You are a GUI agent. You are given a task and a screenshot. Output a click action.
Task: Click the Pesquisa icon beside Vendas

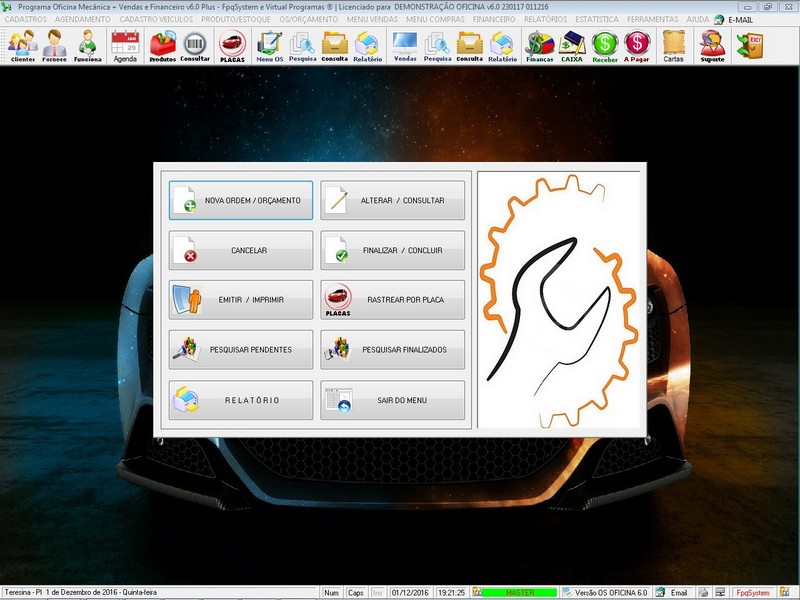(x=437, y=45)
